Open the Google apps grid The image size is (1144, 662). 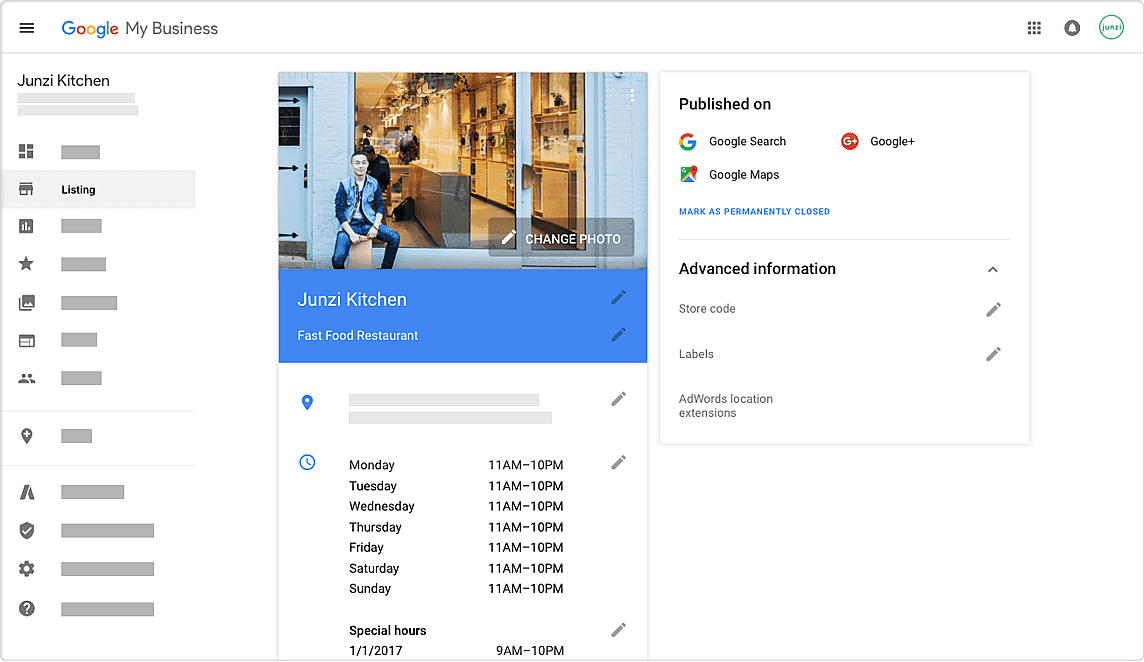pos(1034,28)
